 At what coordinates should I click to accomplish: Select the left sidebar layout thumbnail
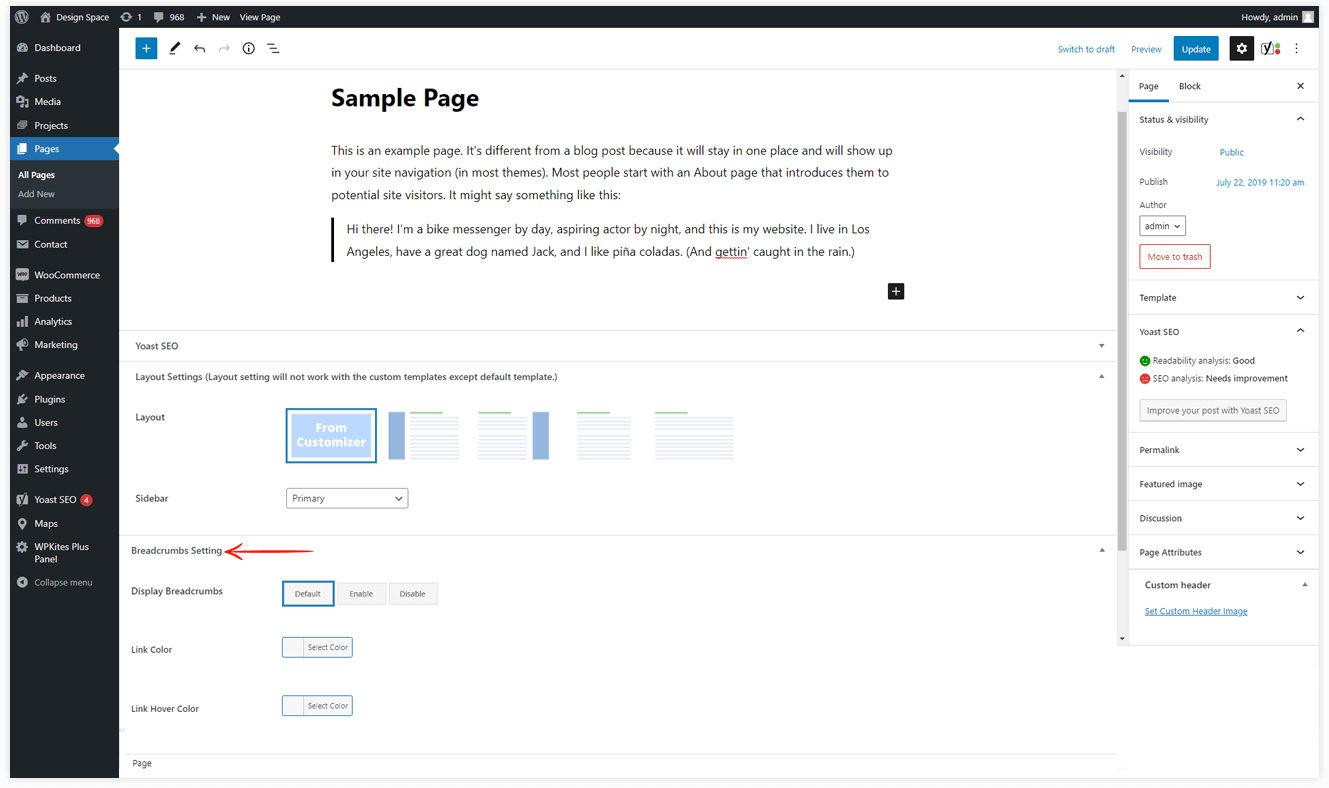point(424,435)
